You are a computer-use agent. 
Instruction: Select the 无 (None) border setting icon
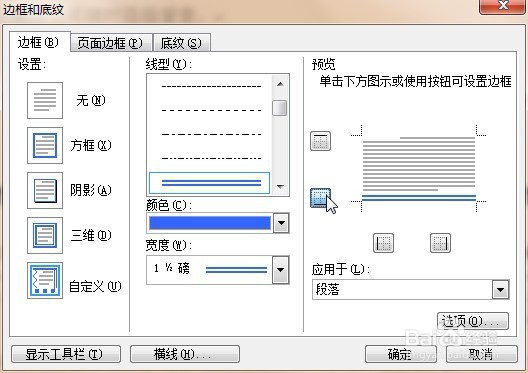(45, 100)
